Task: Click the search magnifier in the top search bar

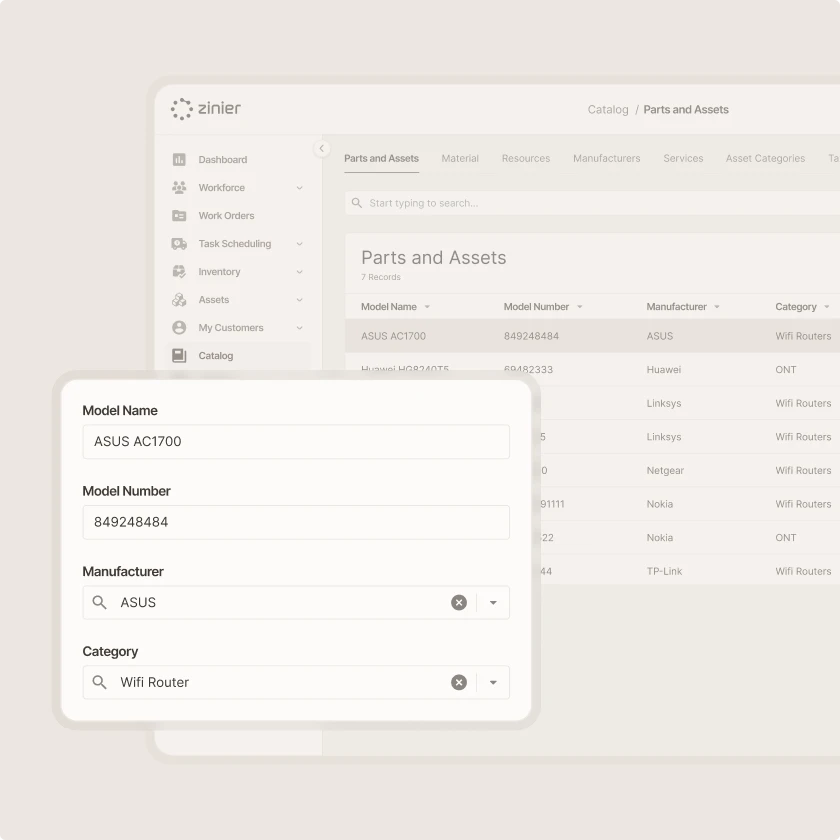Action: pos(356,203)
